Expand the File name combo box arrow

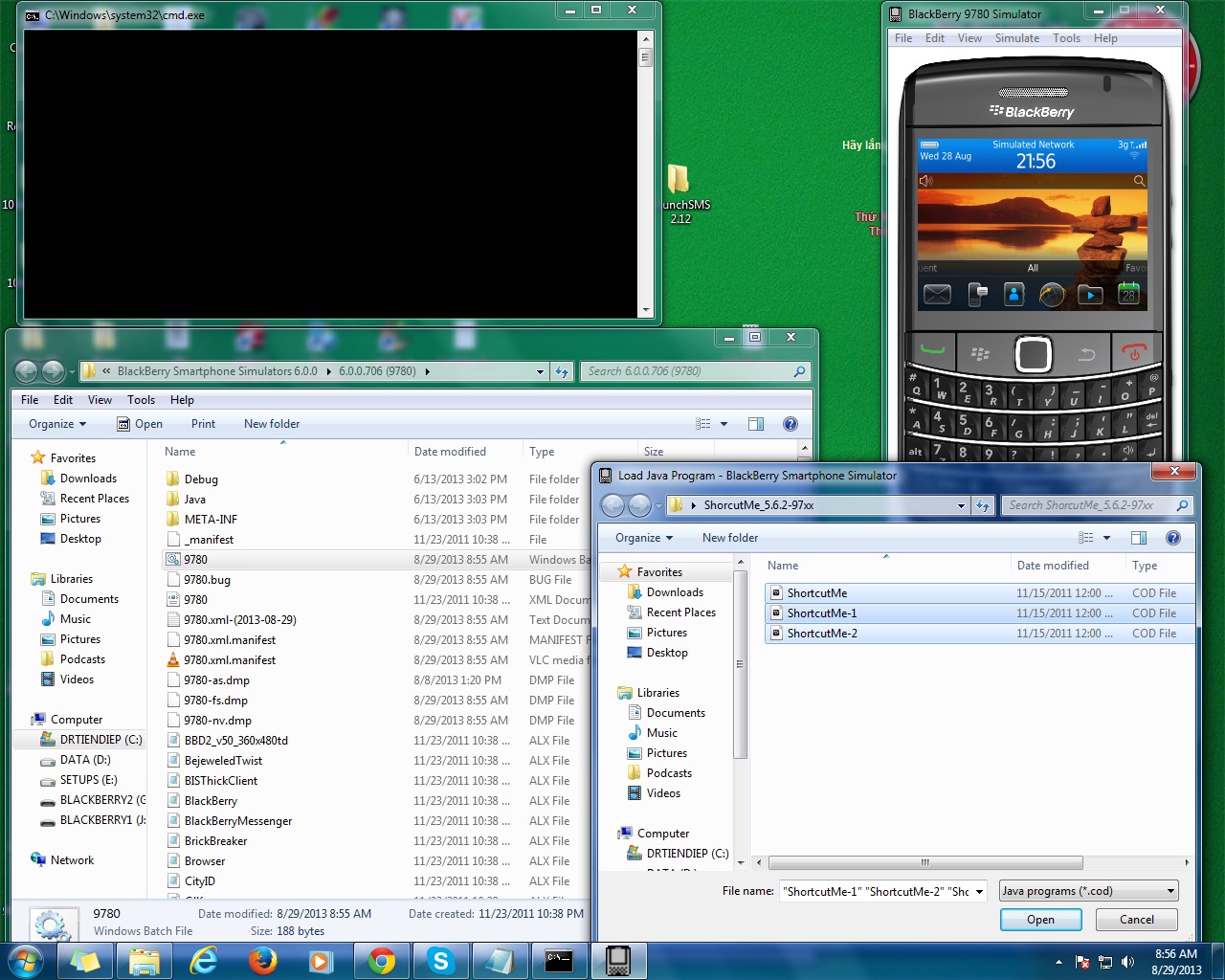click(x=979, y=892)
